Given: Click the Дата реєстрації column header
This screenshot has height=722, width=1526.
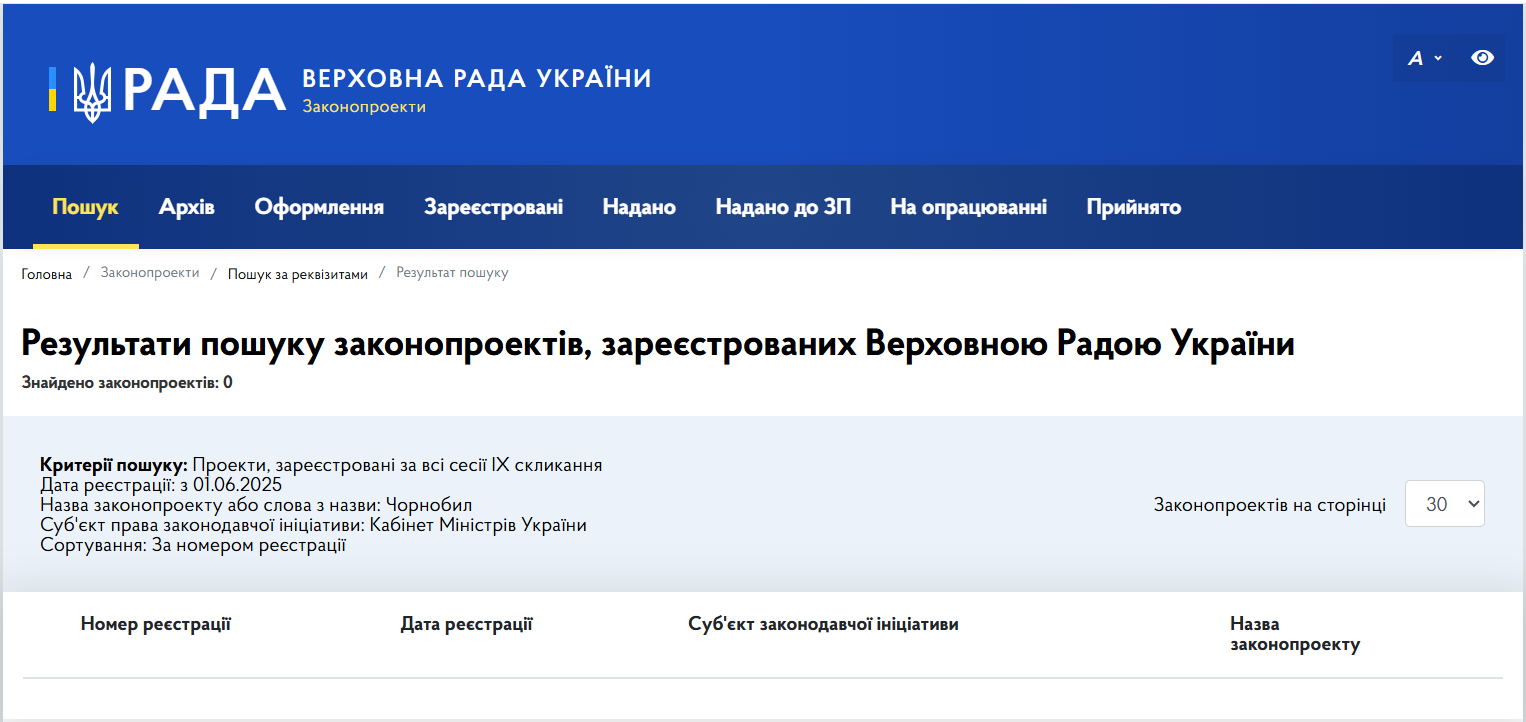Looking at the screenshot, I should click(x=466, y=623).
